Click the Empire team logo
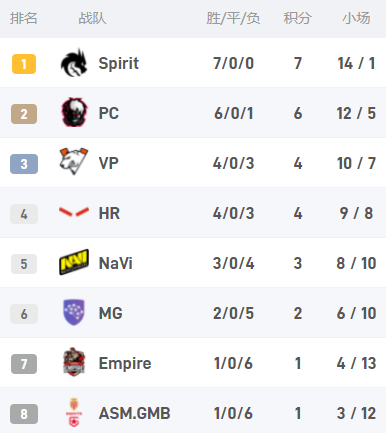 74,362
